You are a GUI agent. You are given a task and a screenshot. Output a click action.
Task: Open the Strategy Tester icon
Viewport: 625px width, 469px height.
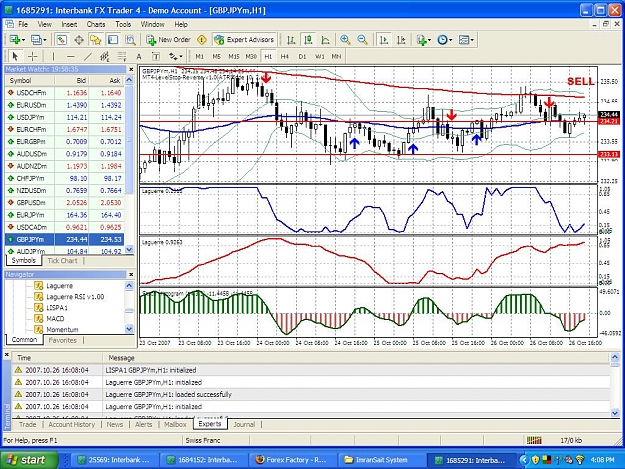click(x=130, y=40)
